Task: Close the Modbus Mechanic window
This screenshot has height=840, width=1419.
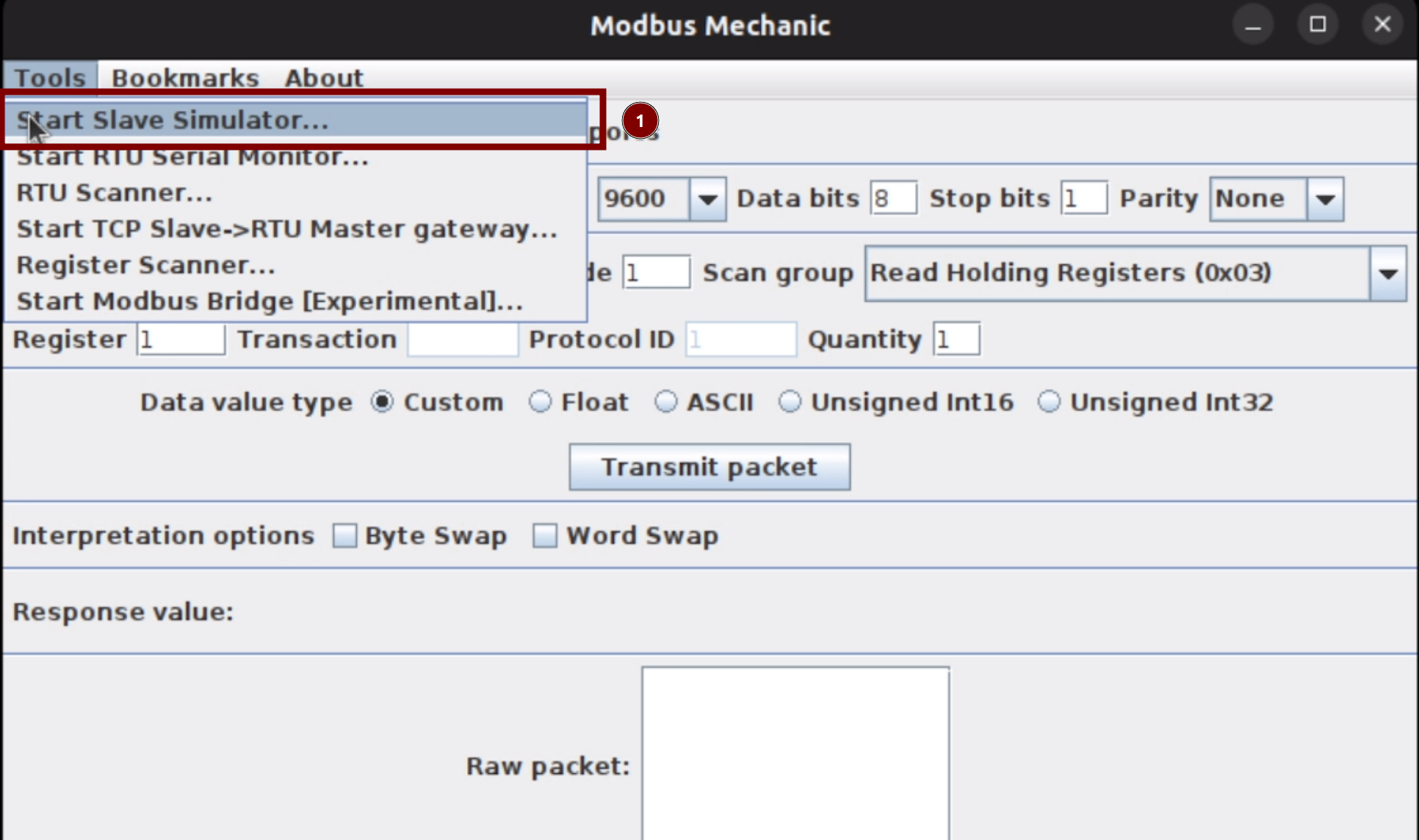Action: point(1382,26)
